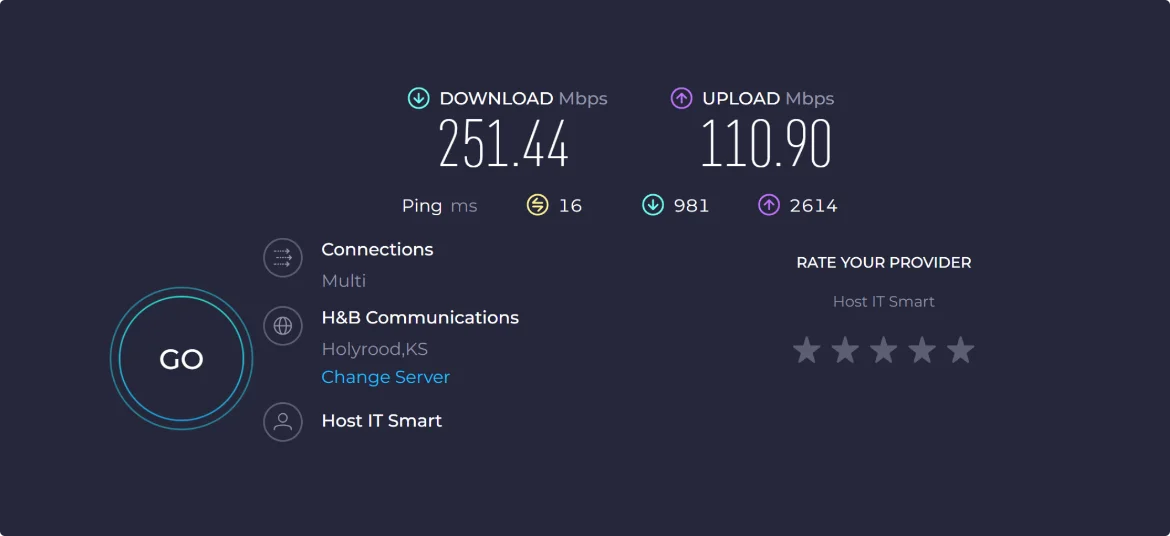Rate Host IT Smart five stars

960,350
